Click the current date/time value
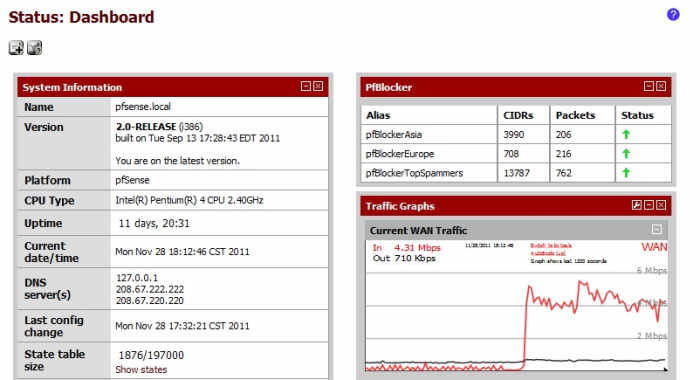This screenshot has width=700, height=380. tap(182, 252)
